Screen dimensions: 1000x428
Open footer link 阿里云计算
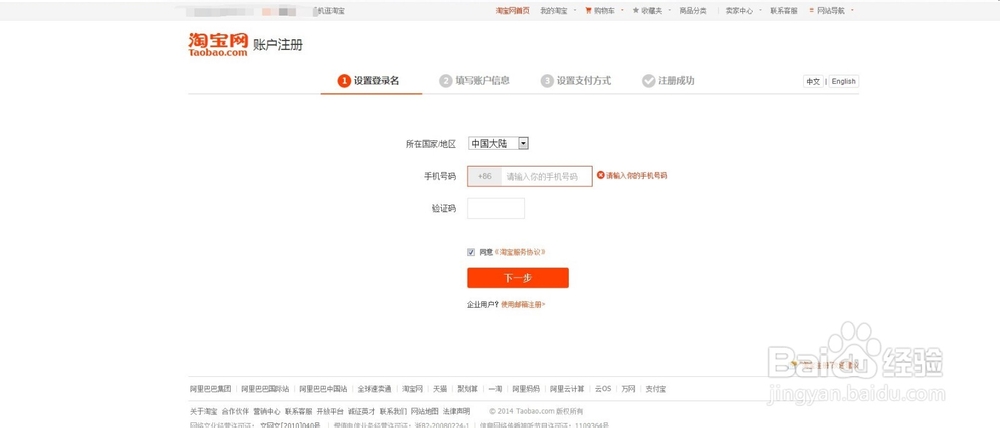[x=567, y=388]
